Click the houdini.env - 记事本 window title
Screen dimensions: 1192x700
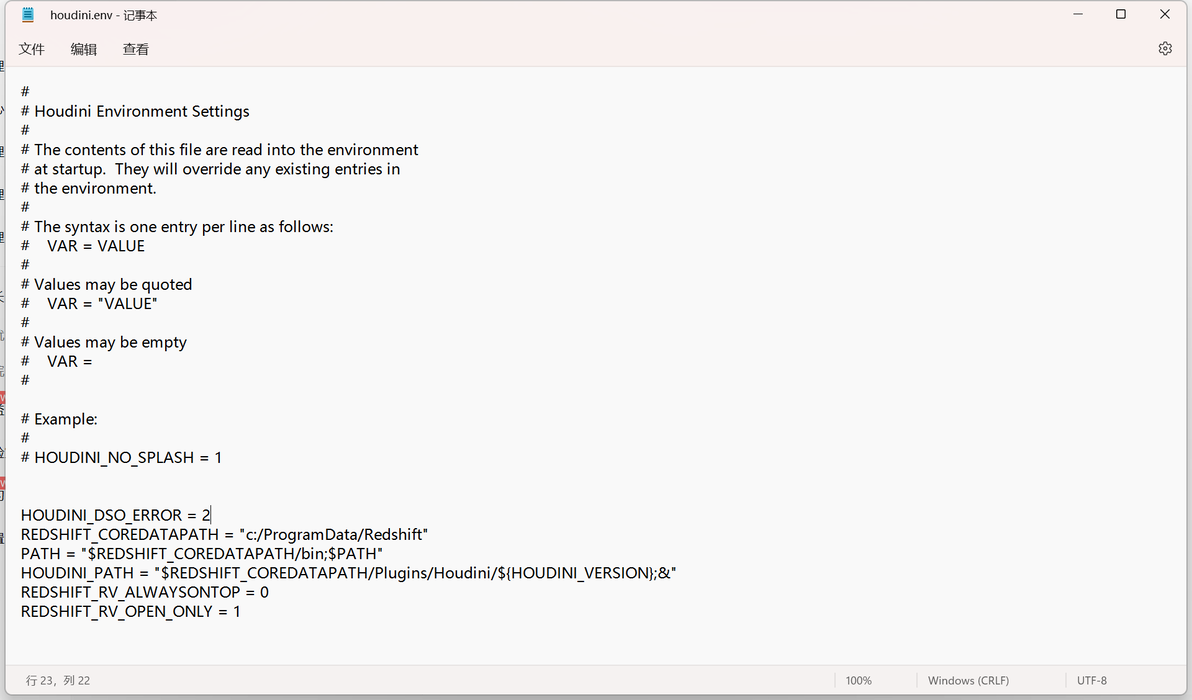coord(103,14)
